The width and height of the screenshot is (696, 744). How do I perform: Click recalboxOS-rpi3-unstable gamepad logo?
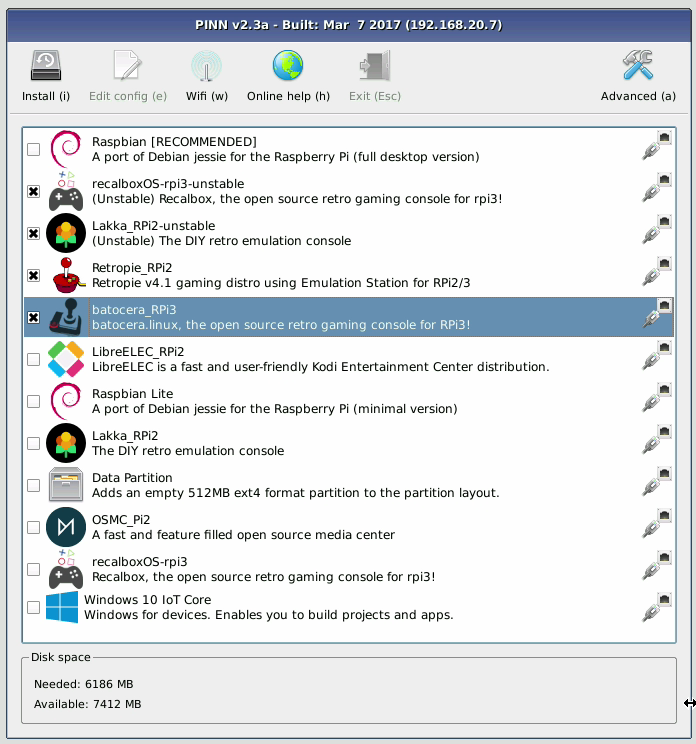click(x=66, y=191)
